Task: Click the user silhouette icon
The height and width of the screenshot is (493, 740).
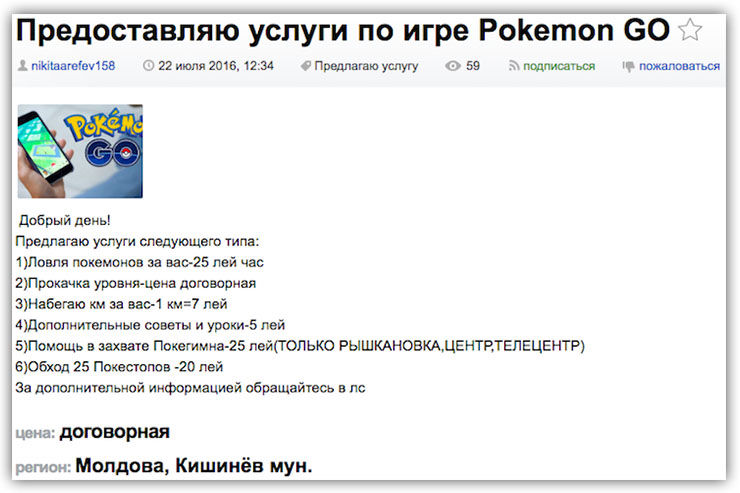Action: coord(22,66)
